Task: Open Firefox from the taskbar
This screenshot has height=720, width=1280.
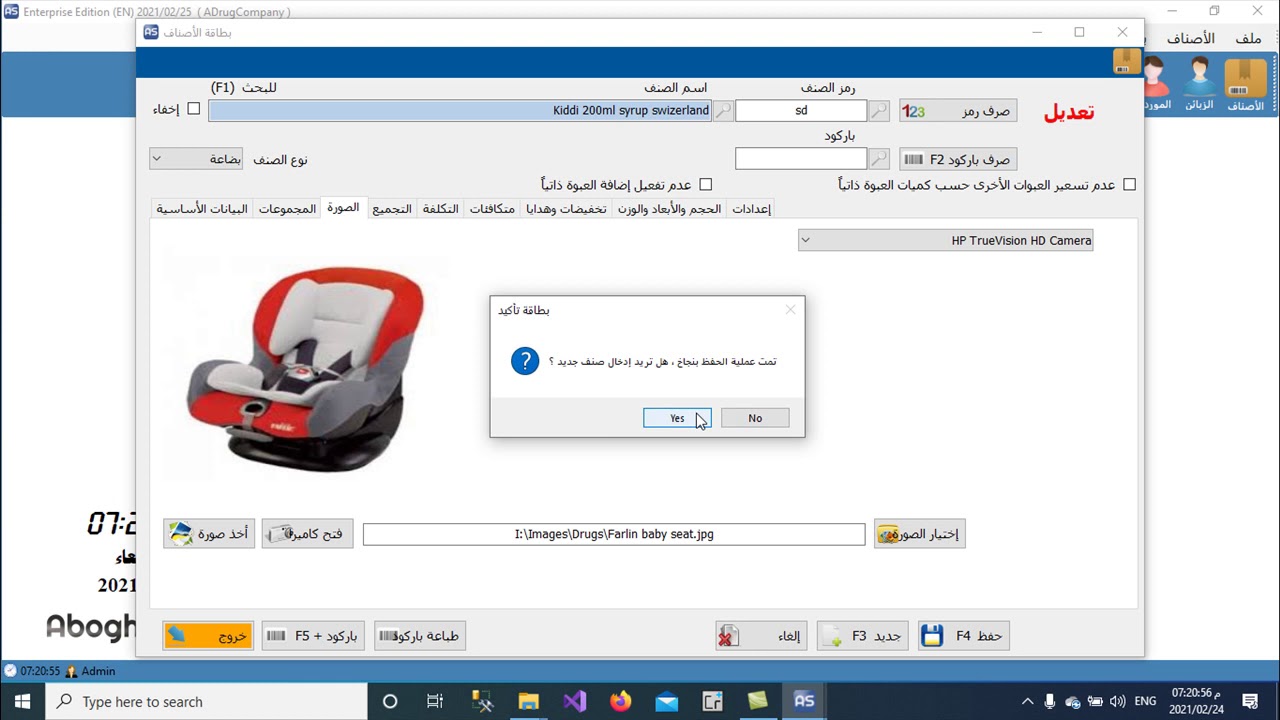Action: tap(620, 701)
